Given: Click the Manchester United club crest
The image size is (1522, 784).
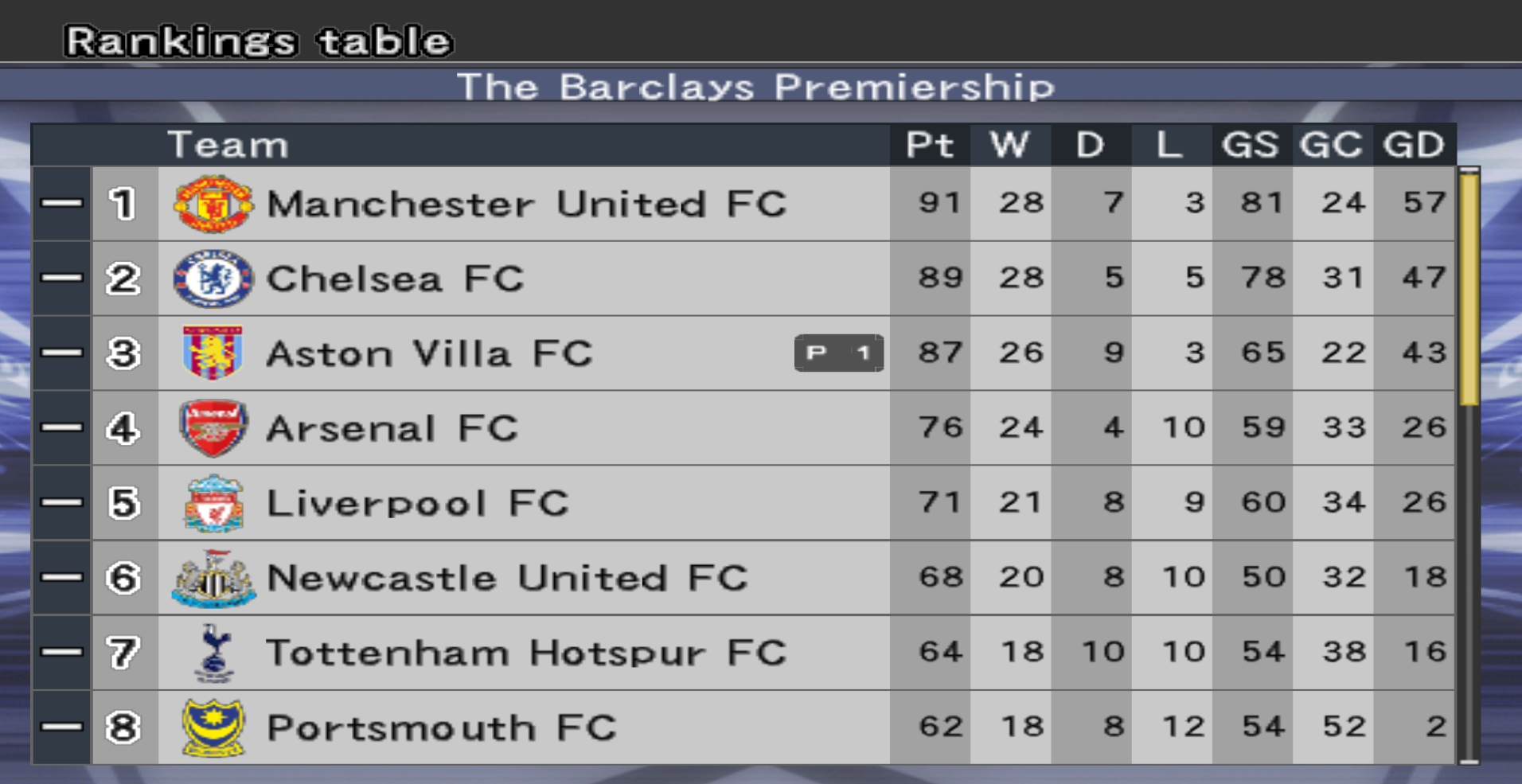Looking at the screenshot, I should tap(213, 204).
